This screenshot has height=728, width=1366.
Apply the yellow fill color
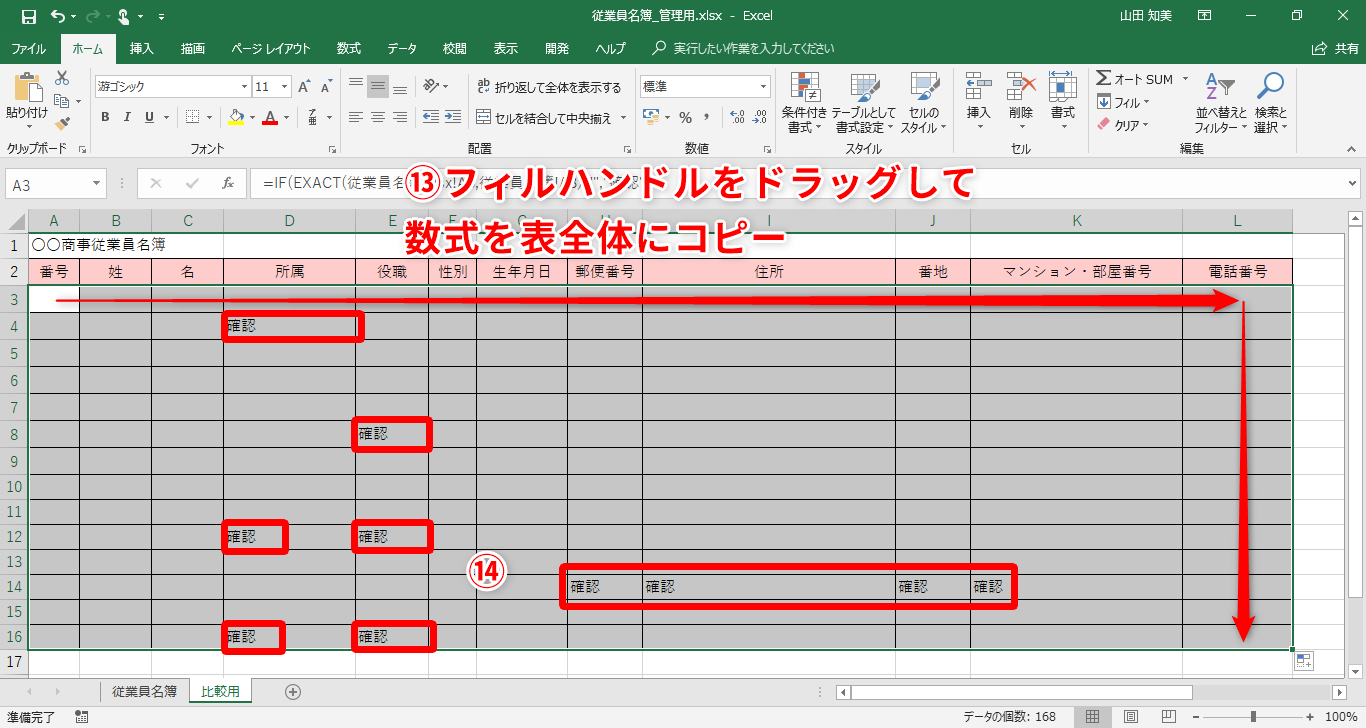tap(236, 117)
